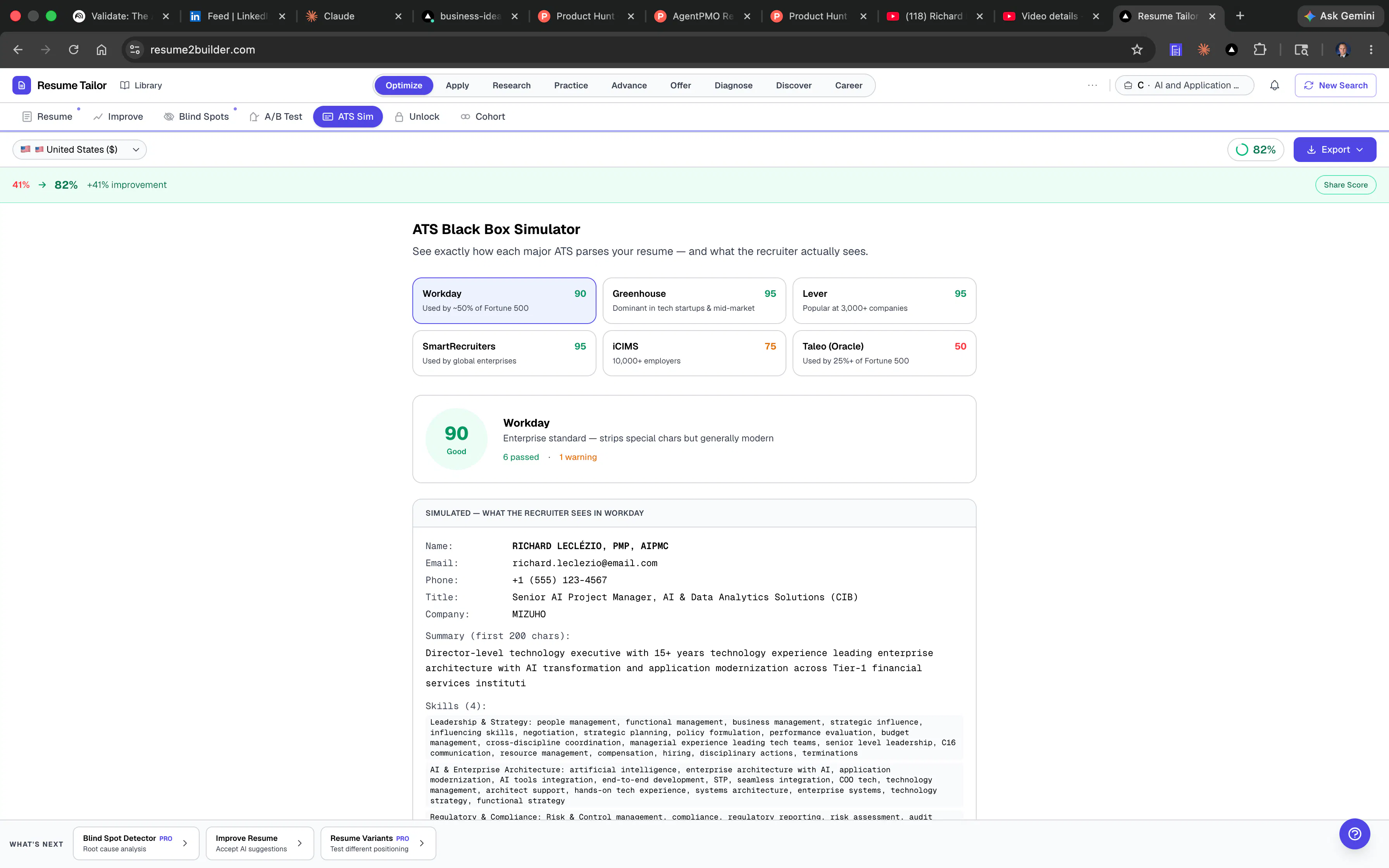This screenshot has height=868, width=1389.
Task: Click the notification bell icon
Action: [x=1274, y=85]
